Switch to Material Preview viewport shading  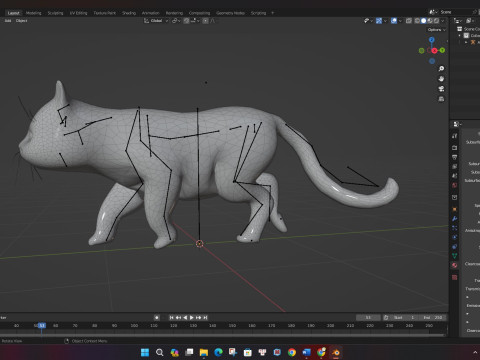430,21
